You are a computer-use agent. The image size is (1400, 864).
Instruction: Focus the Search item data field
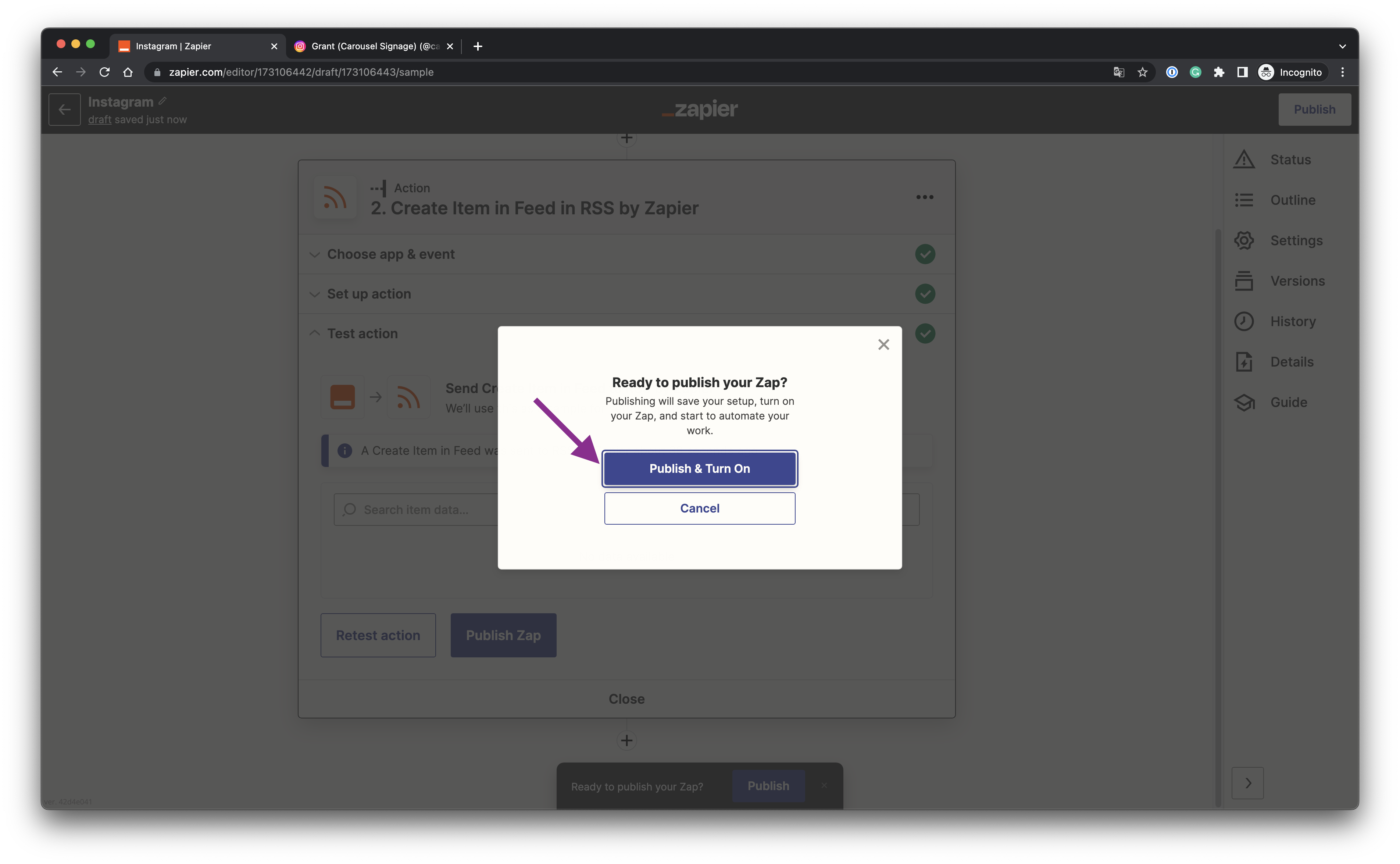point(626,510)
